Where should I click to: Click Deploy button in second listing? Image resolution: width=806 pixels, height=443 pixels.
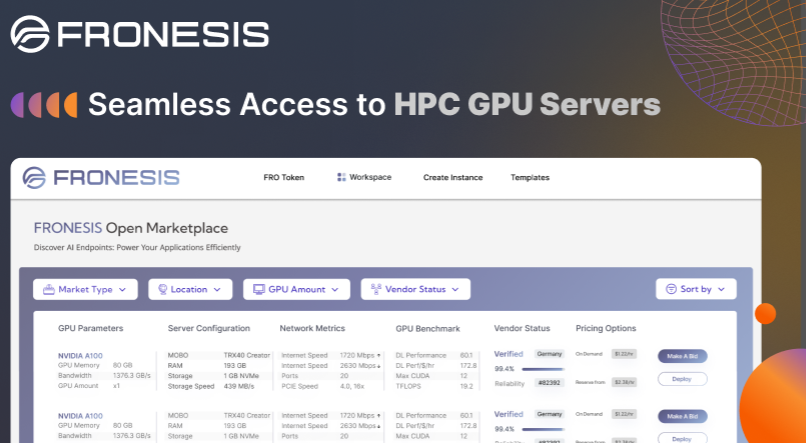[683, 439]
